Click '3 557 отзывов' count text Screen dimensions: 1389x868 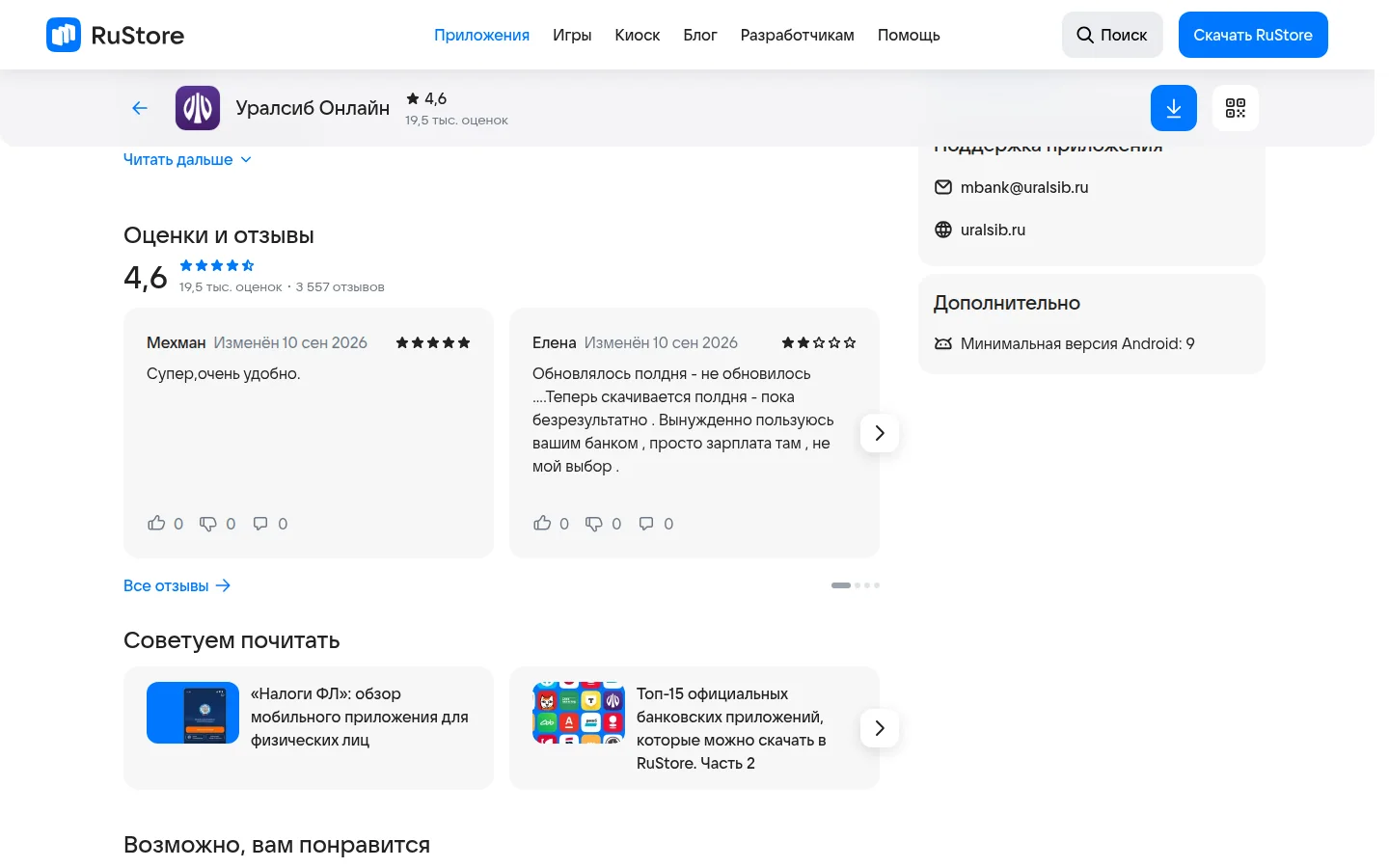(x=340, y=286)
